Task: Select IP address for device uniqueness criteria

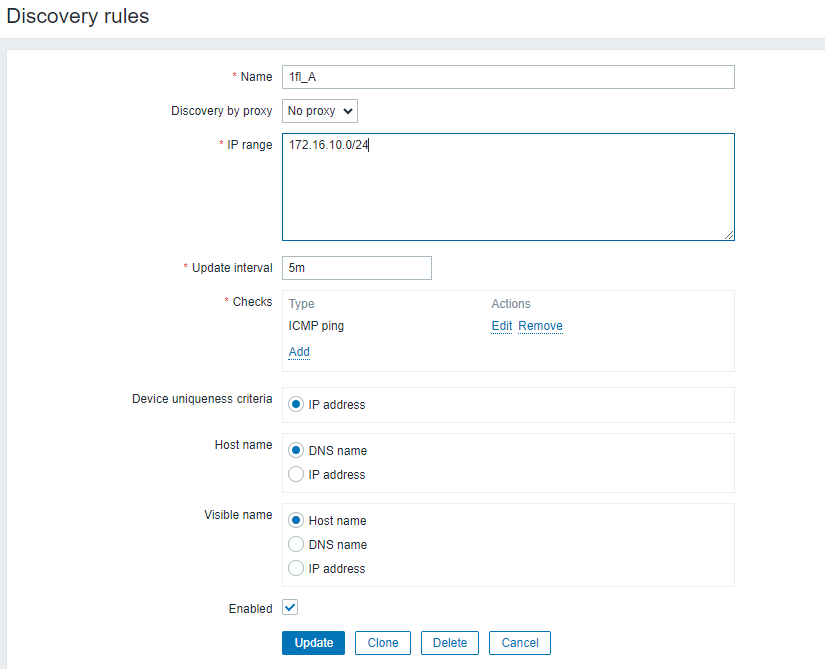Action: click(x=296, y=405)
